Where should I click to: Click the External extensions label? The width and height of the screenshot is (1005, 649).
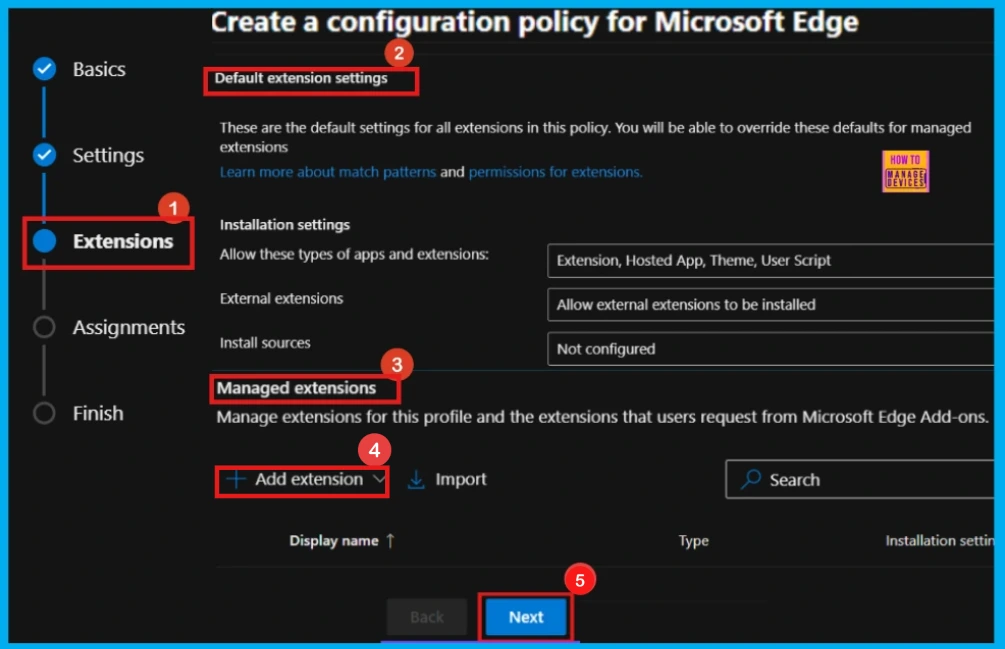coord(281,299)
